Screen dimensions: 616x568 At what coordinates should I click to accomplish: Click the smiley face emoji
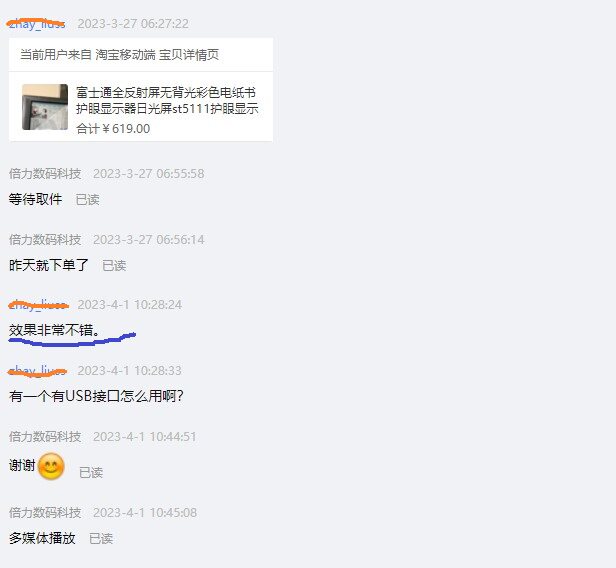pos(51,466)
